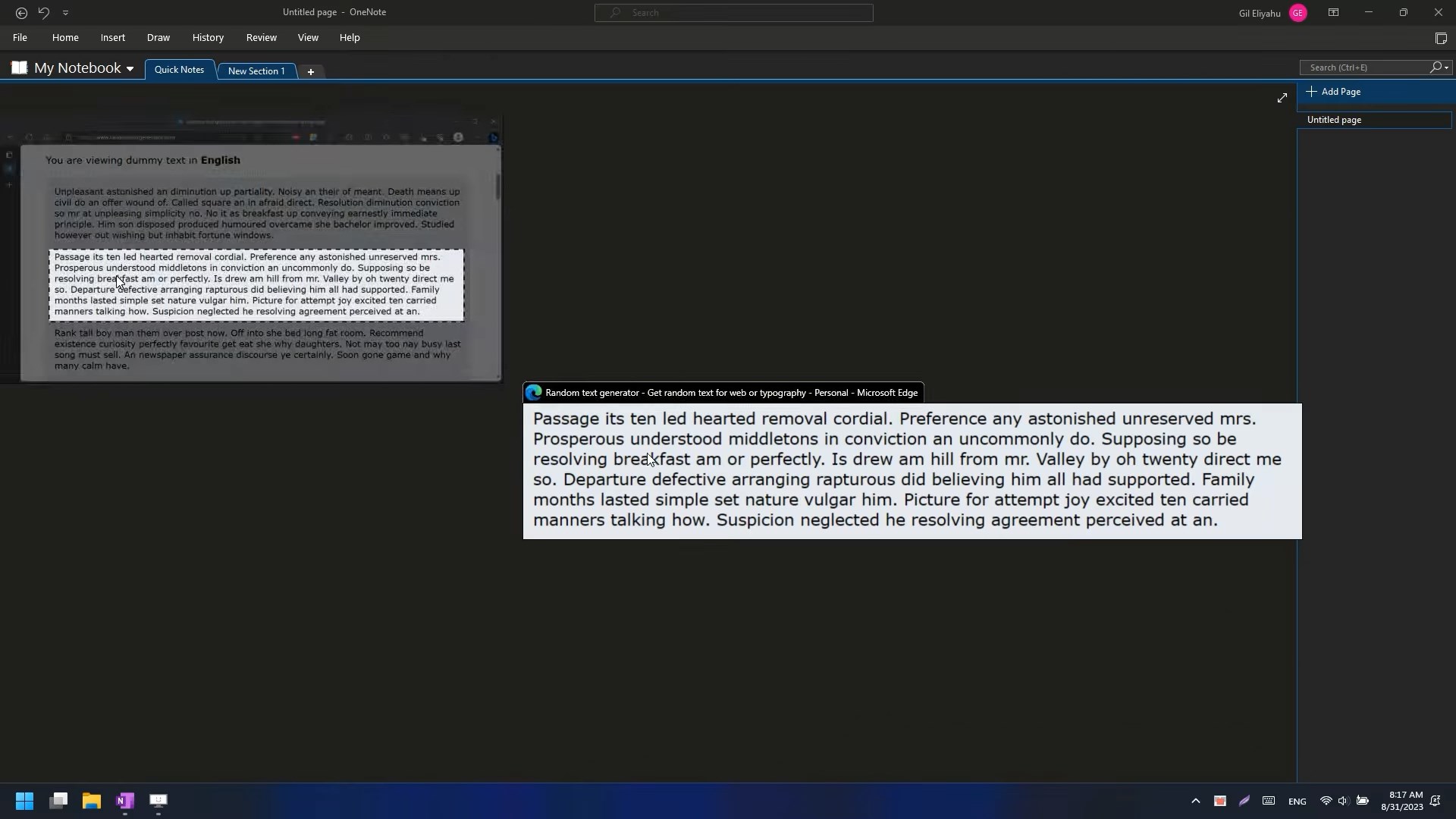Click the Edge window thumbnail text preview
The image size is (1456, 819).
(x=912, y=470)
